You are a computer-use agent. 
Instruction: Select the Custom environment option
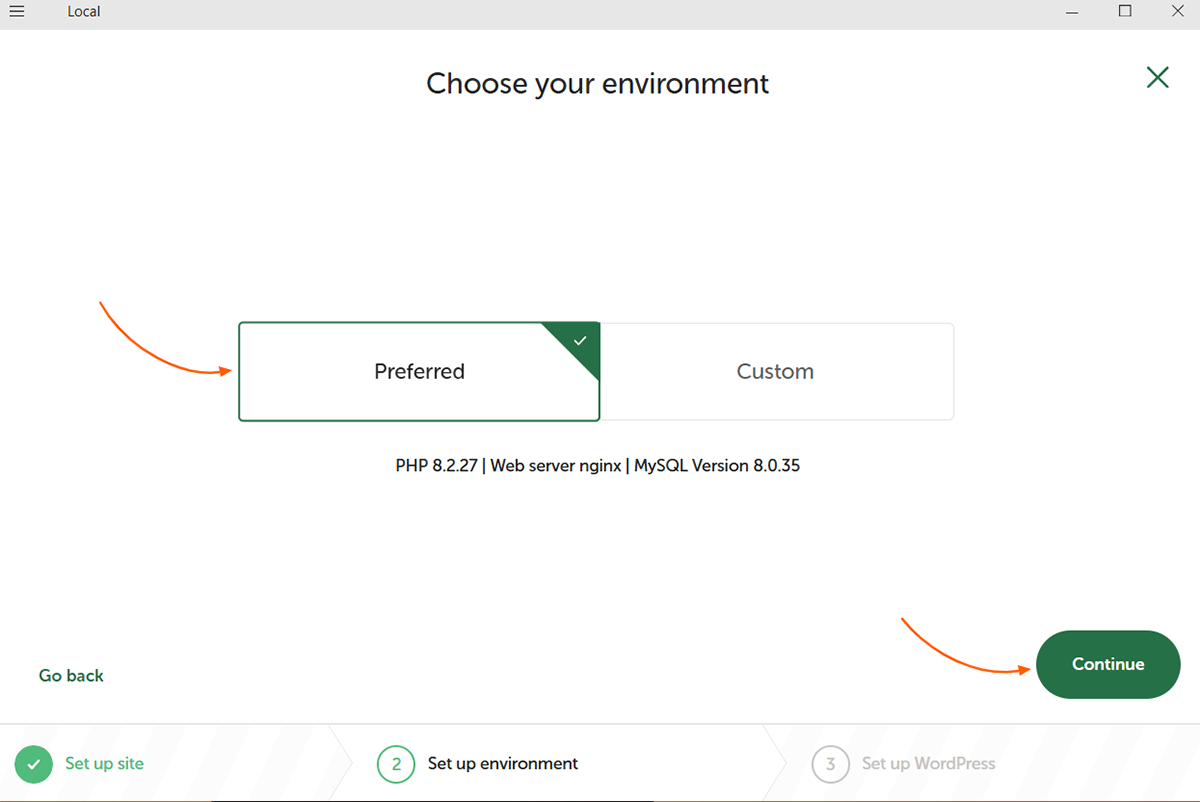pyautogui.click(x=776, y=372)
